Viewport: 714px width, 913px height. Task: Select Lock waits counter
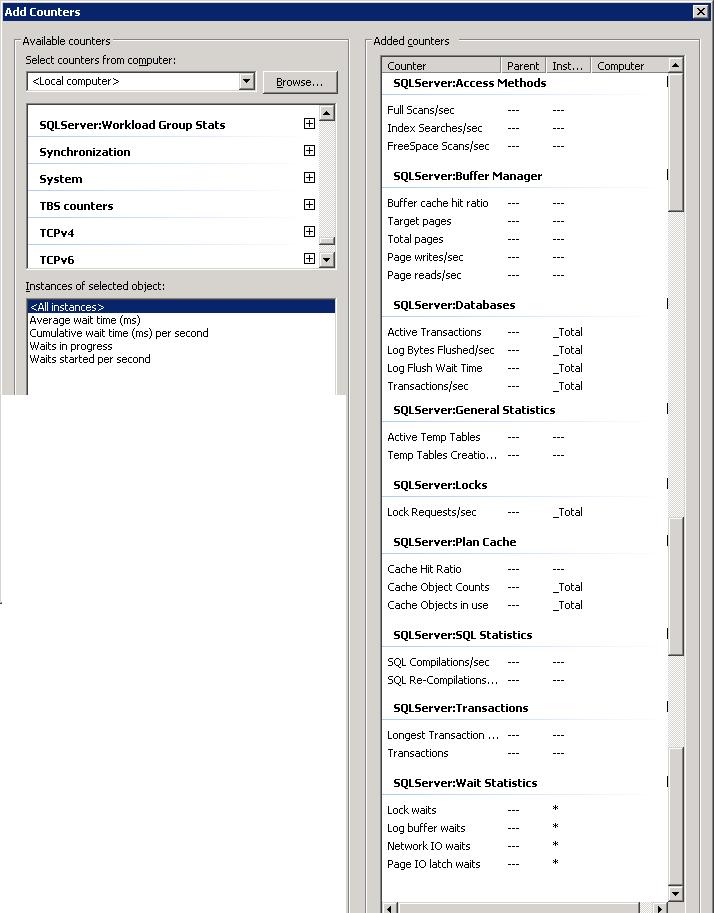[411, 811]
